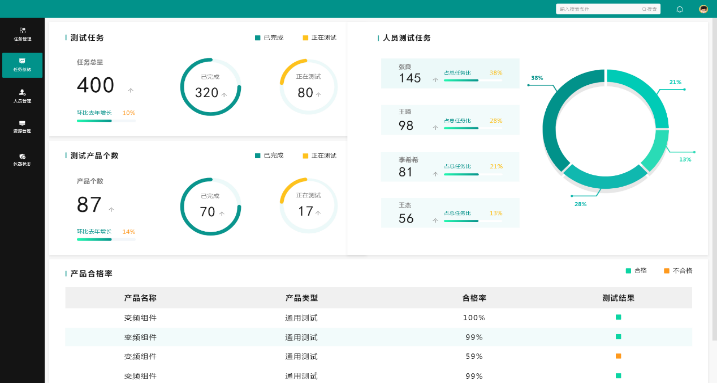The height and width of the screenshot is (383, 717).
Task: Click the up arrow beside the 400 total
Action: (x=131, y=90)
